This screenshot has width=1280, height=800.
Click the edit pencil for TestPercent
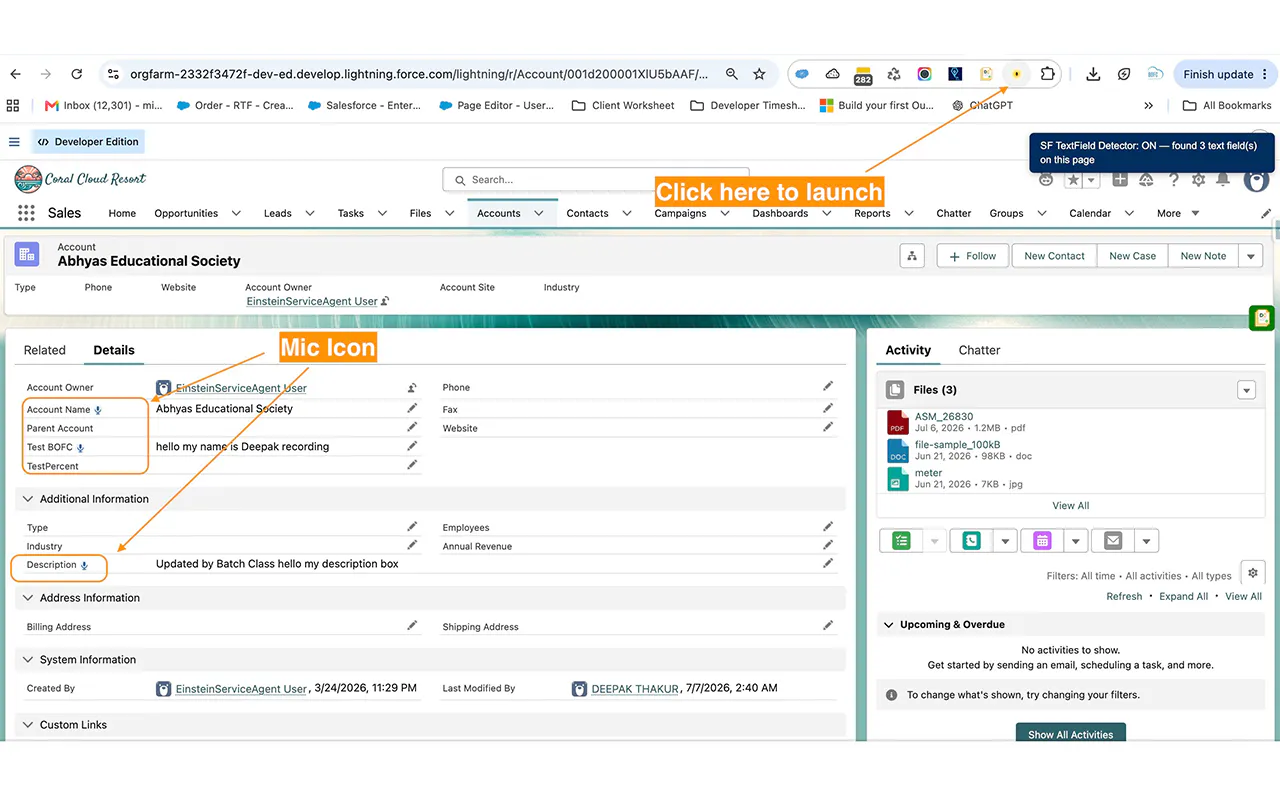point(412,465)
